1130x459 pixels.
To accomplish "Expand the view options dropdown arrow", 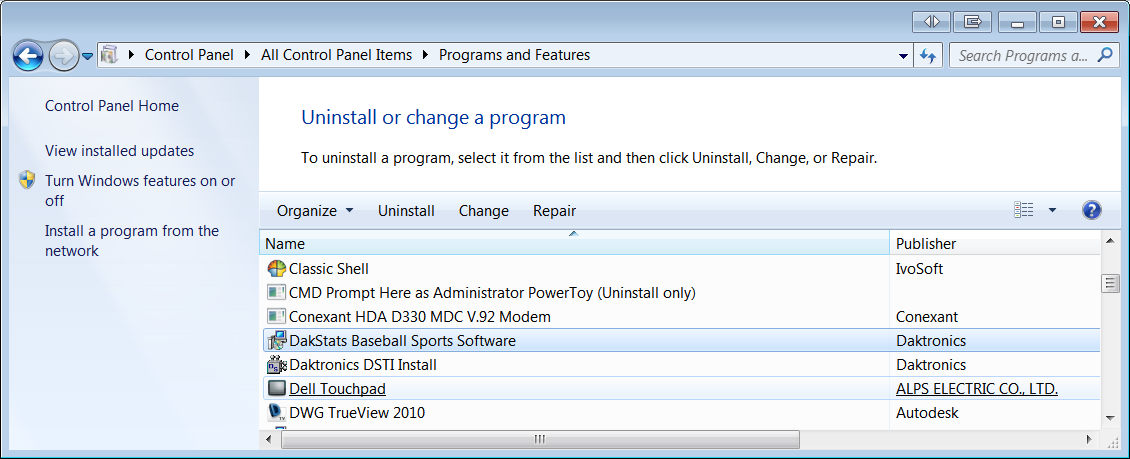I will [1052, 211].
